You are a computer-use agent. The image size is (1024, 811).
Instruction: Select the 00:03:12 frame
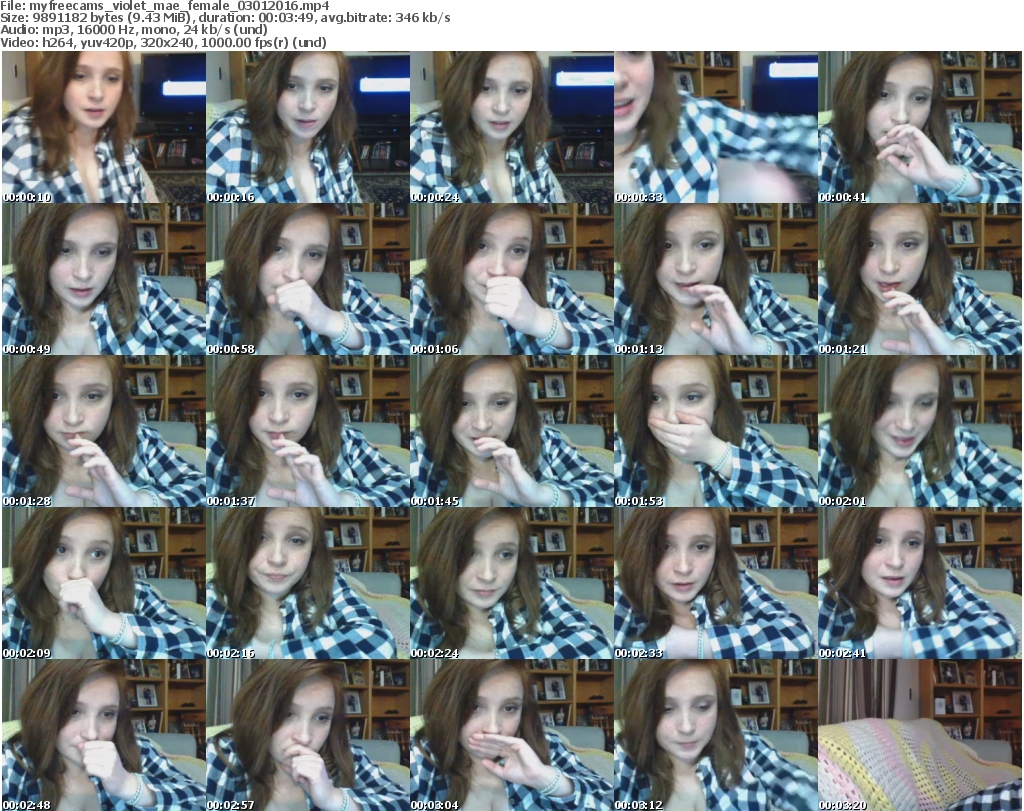click(x=716, y=735)
